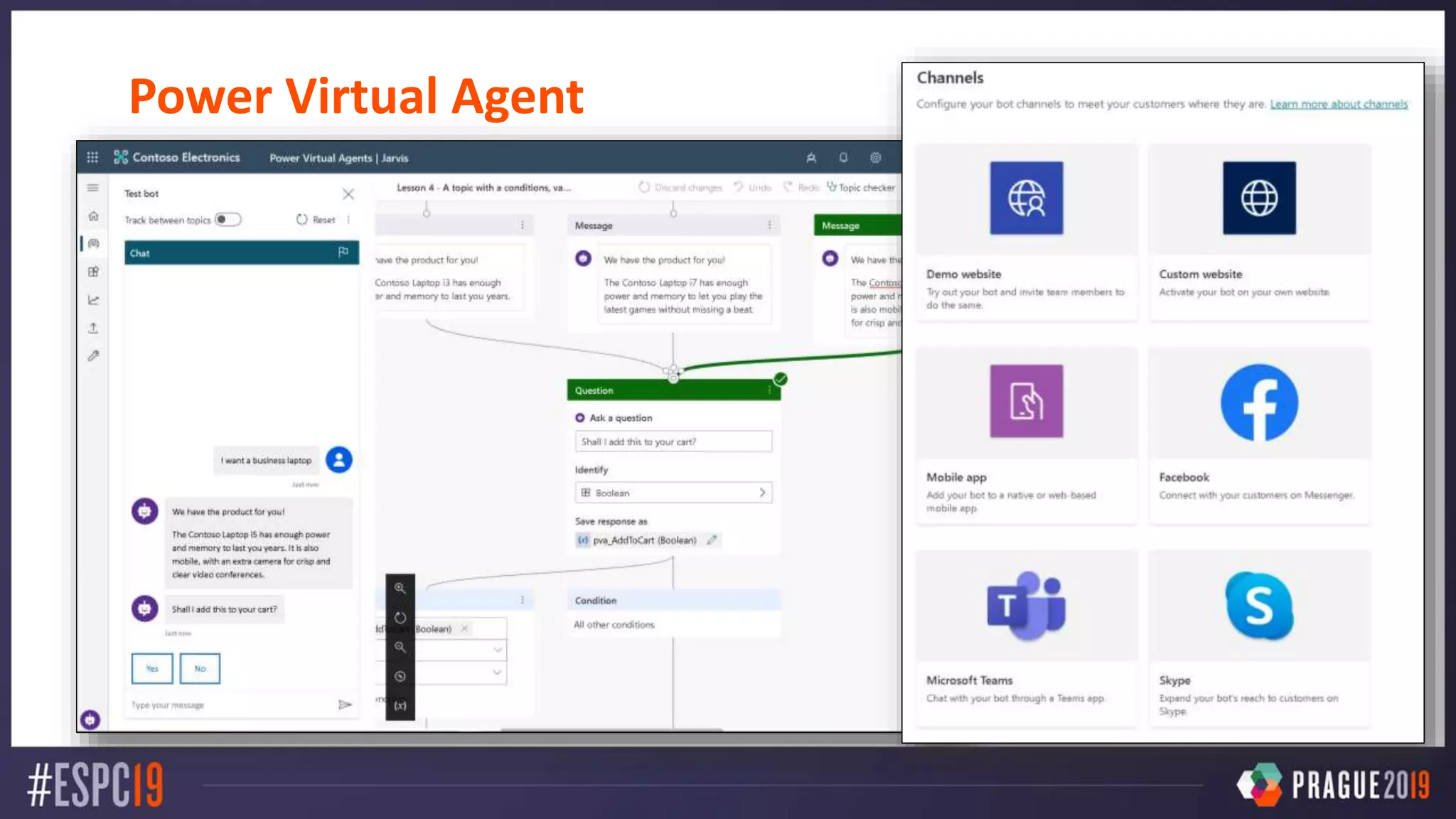
Task: Open the settings gear in header
Action: click(x=875, y=158)
